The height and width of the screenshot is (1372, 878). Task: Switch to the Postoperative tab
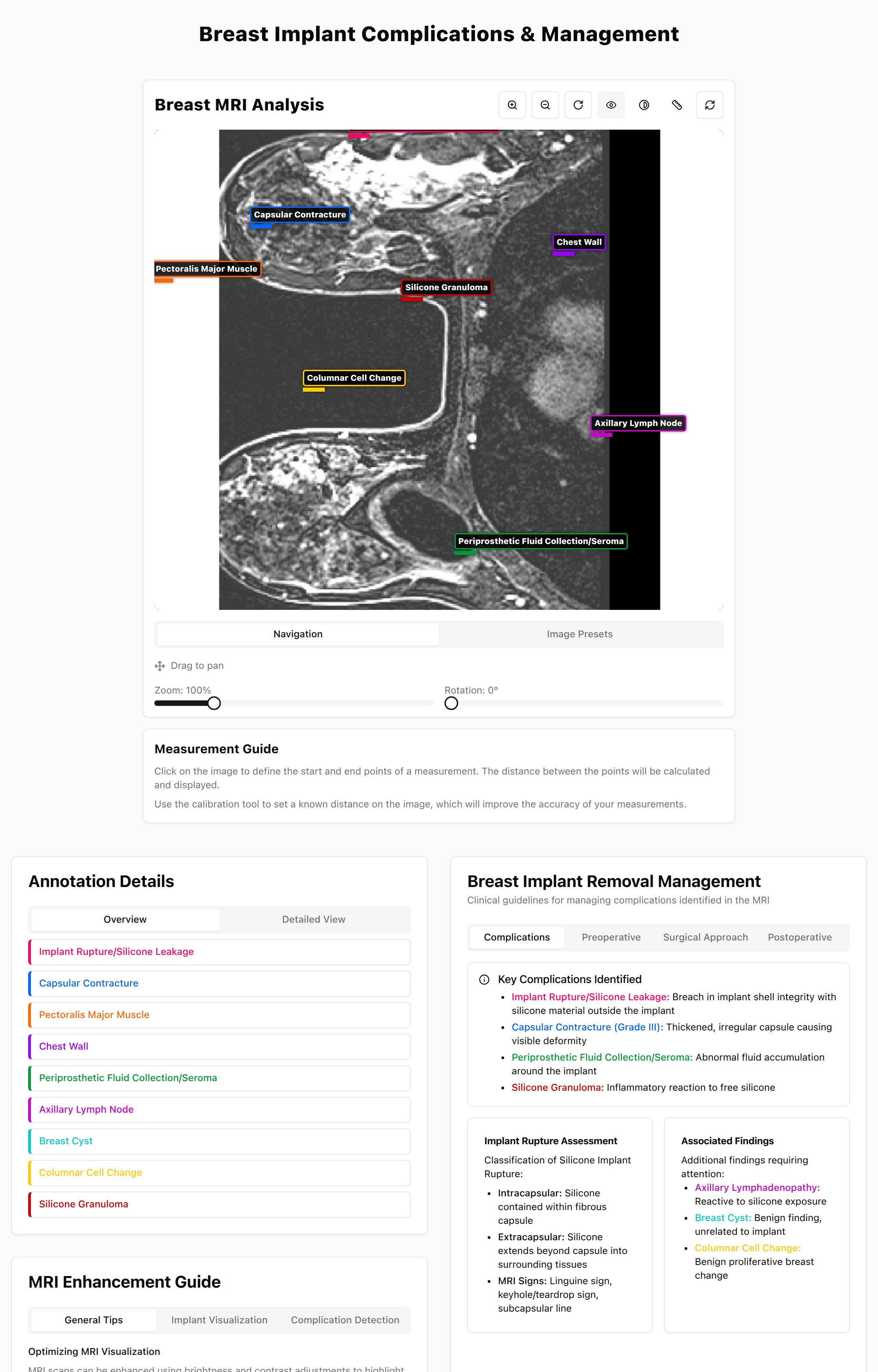click(x=800, y=937)
